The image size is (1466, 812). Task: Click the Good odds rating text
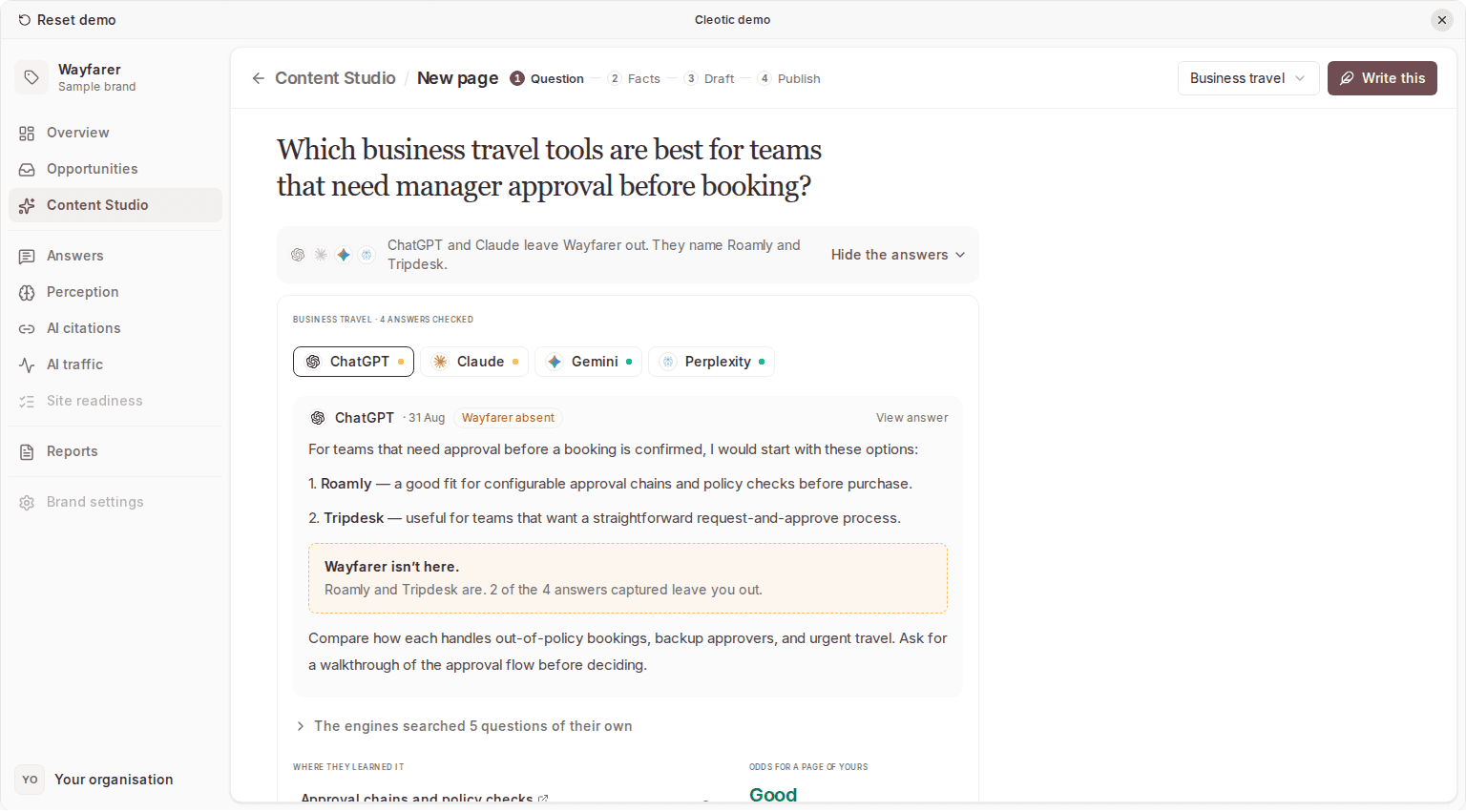click(773, 795)
